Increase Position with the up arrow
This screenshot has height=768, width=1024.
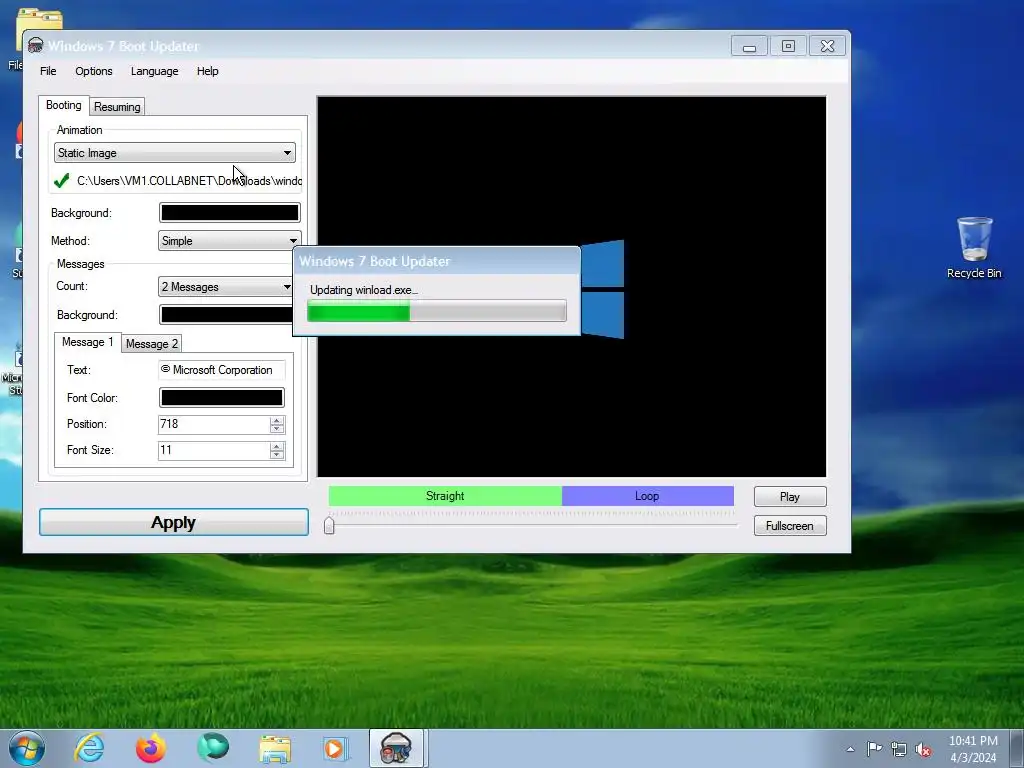277,420
